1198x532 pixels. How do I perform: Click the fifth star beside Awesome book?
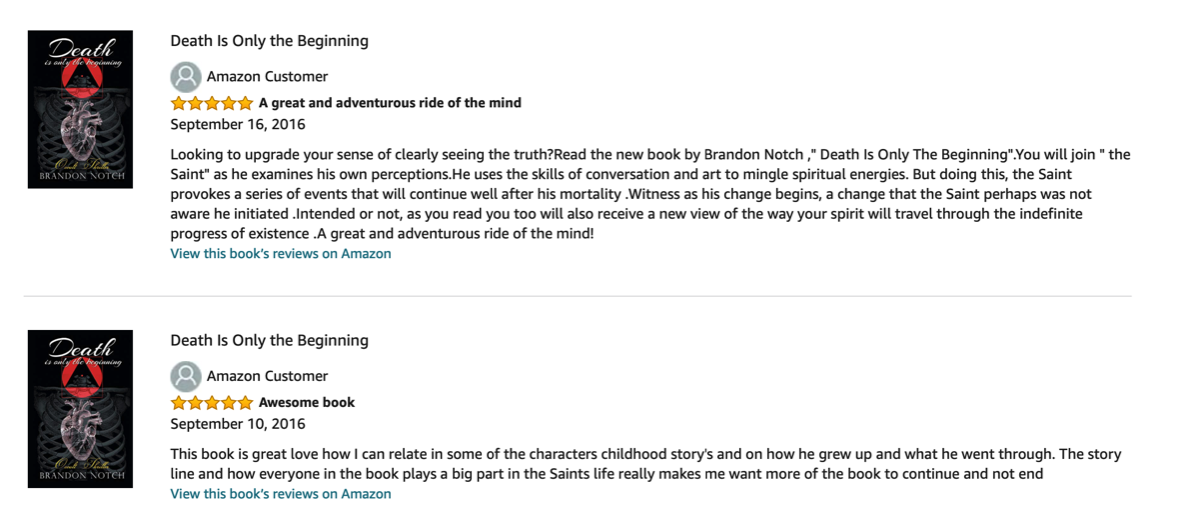245,403
